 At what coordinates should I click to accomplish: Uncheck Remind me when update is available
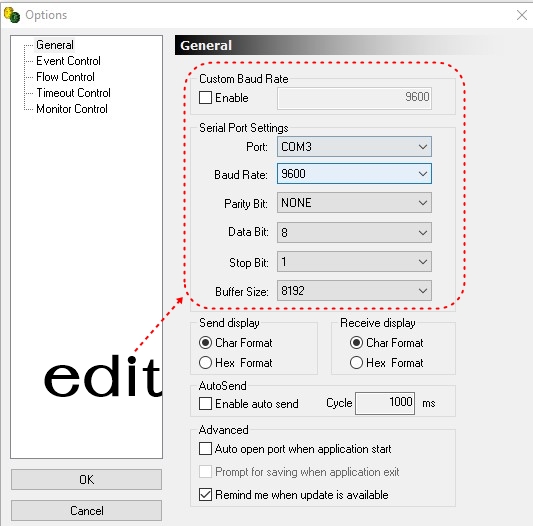pyautogui.click(x=205, y=494)
